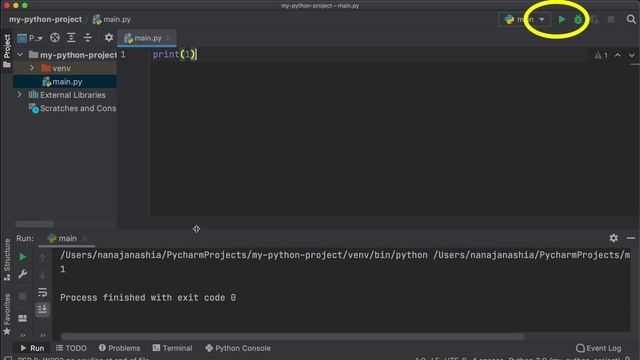Click 'Process finished with exit code 0' text

click(x=148, y=298)
